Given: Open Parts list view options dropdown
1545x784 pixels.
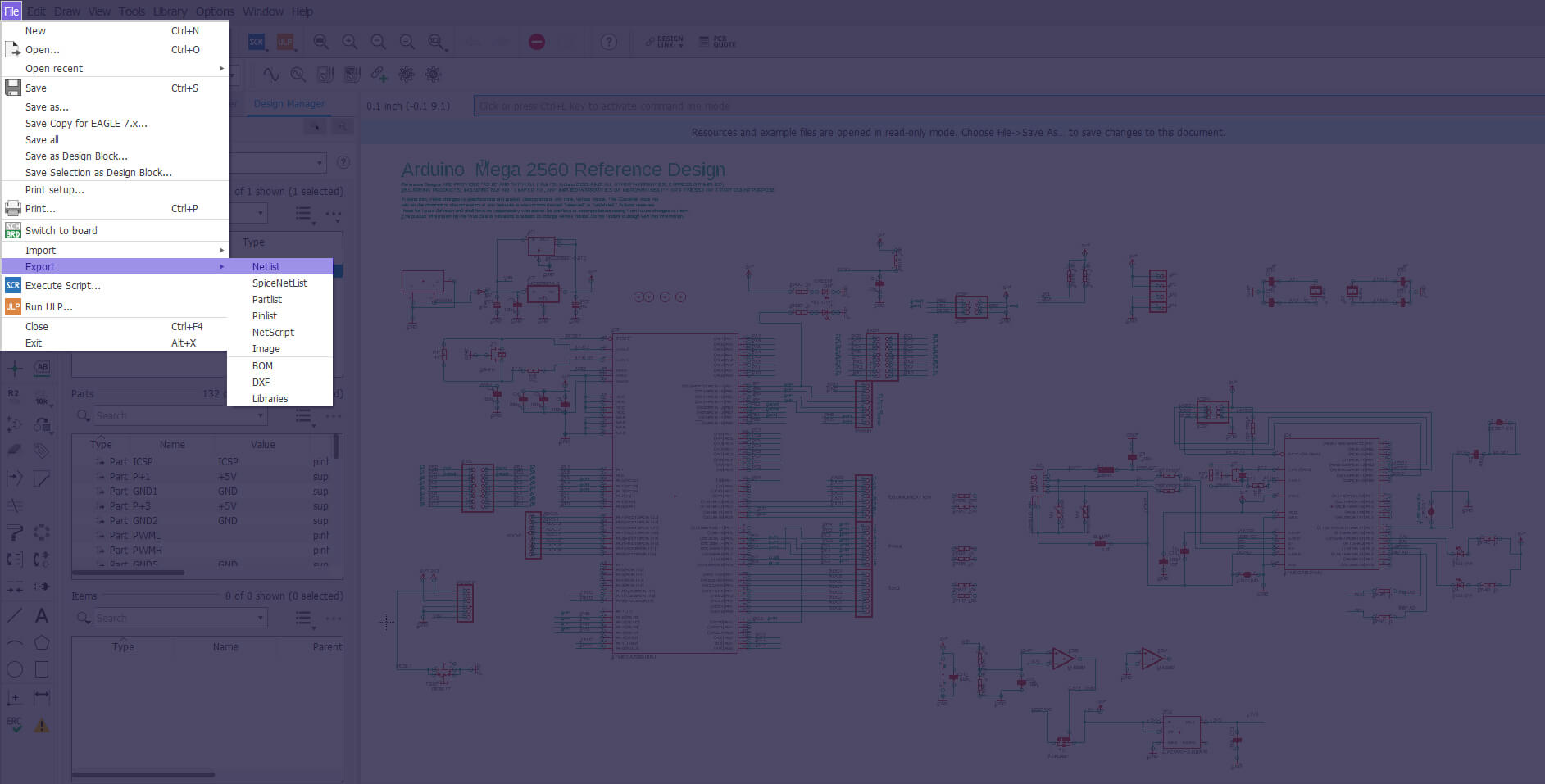Looking at the screenshot, I should point(305,417).
